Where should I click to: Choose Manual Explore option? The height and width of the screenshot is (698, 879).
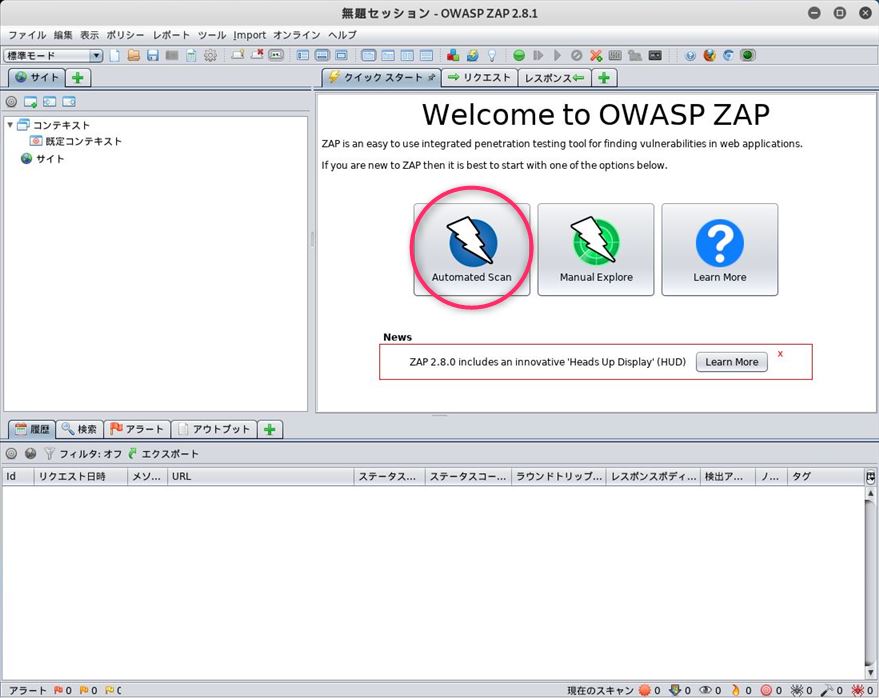point(596,249)
